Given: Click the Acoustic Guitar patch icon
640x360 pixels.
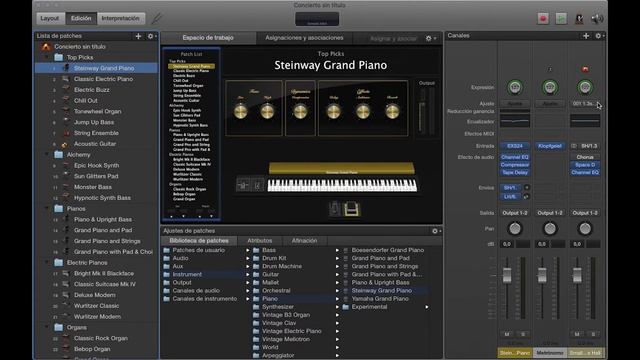Looking at the screenshot, I should click(x=64, y=144).
